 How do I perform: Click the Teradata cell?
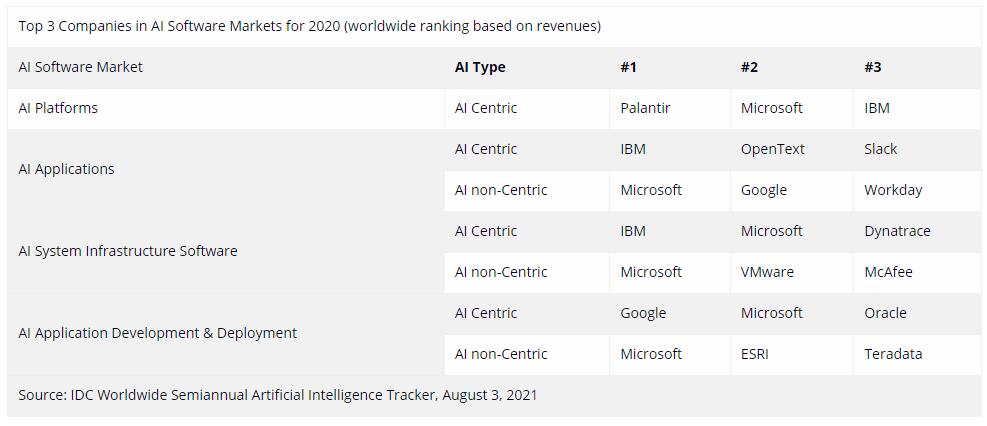click(893, 354)
